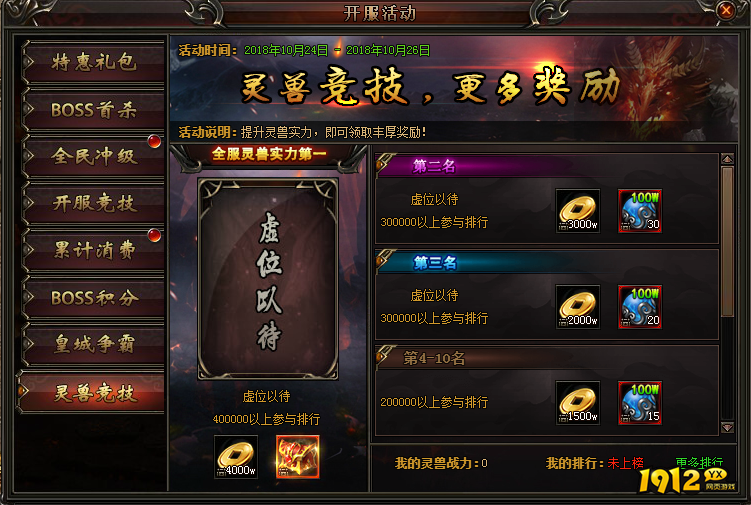Click the ranking list scroll up arrow
The image size is (751, 505).
point(727,159)
